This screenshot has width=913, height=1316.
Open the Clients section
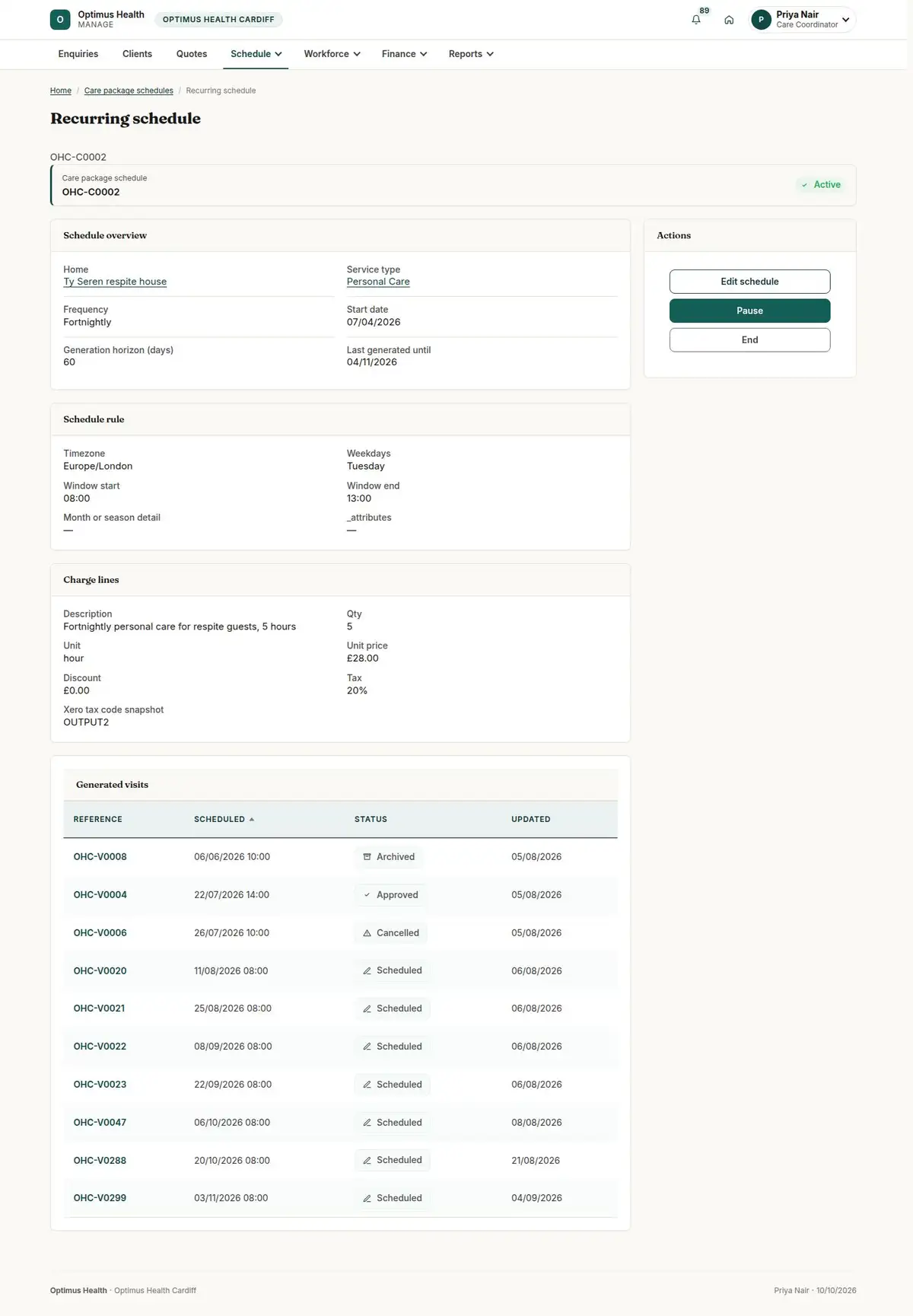tap(137, 54)
